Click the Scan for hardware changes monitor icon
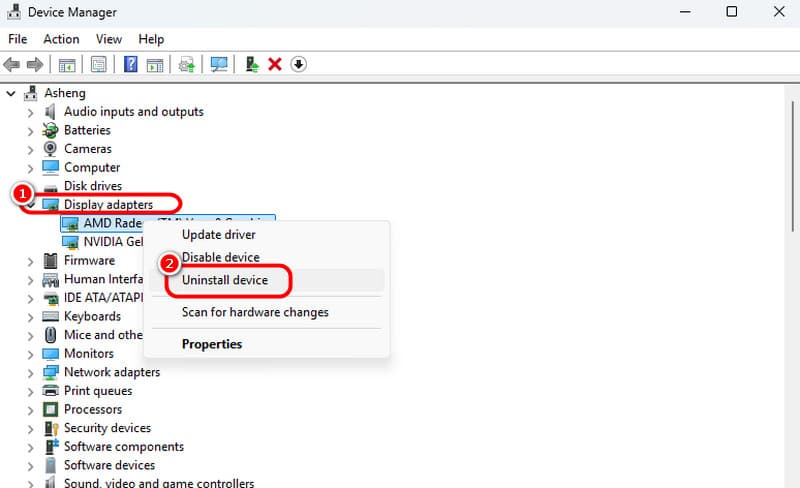800x488 pixels. [219, 64]
